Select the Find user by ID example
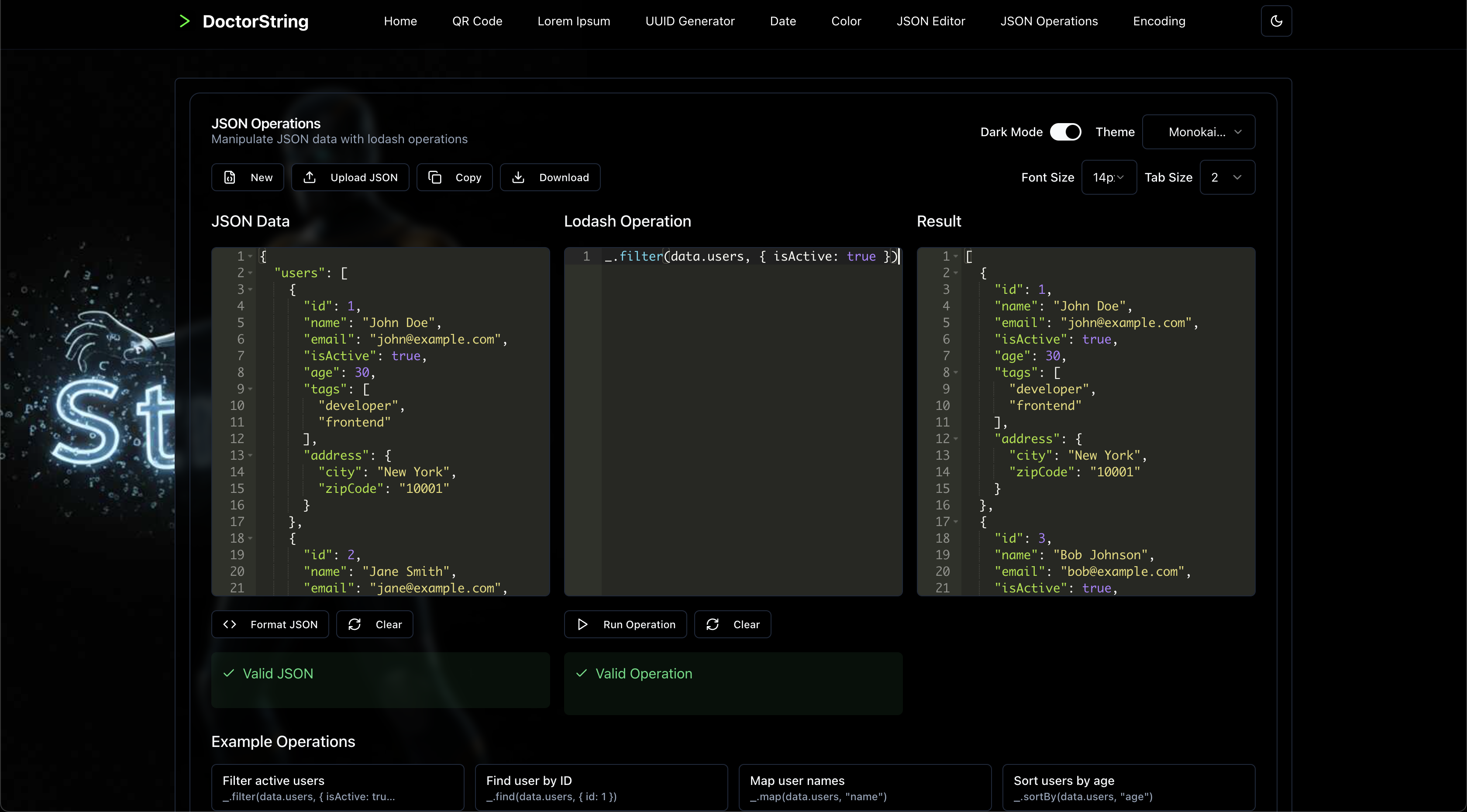1467x812 pixels. (601, 788)
